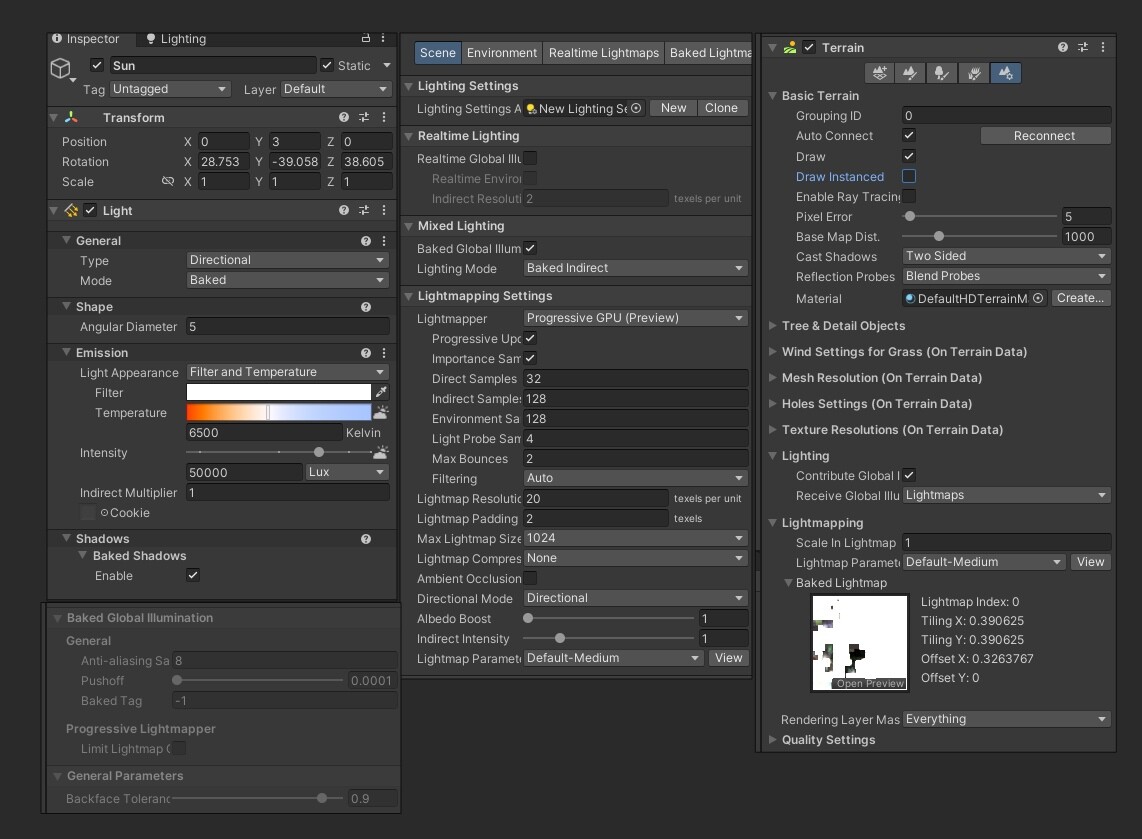Select the Terrain Settings gear tool
This screenshot has width=1142, height=839.
click(x=1005, y=73)
